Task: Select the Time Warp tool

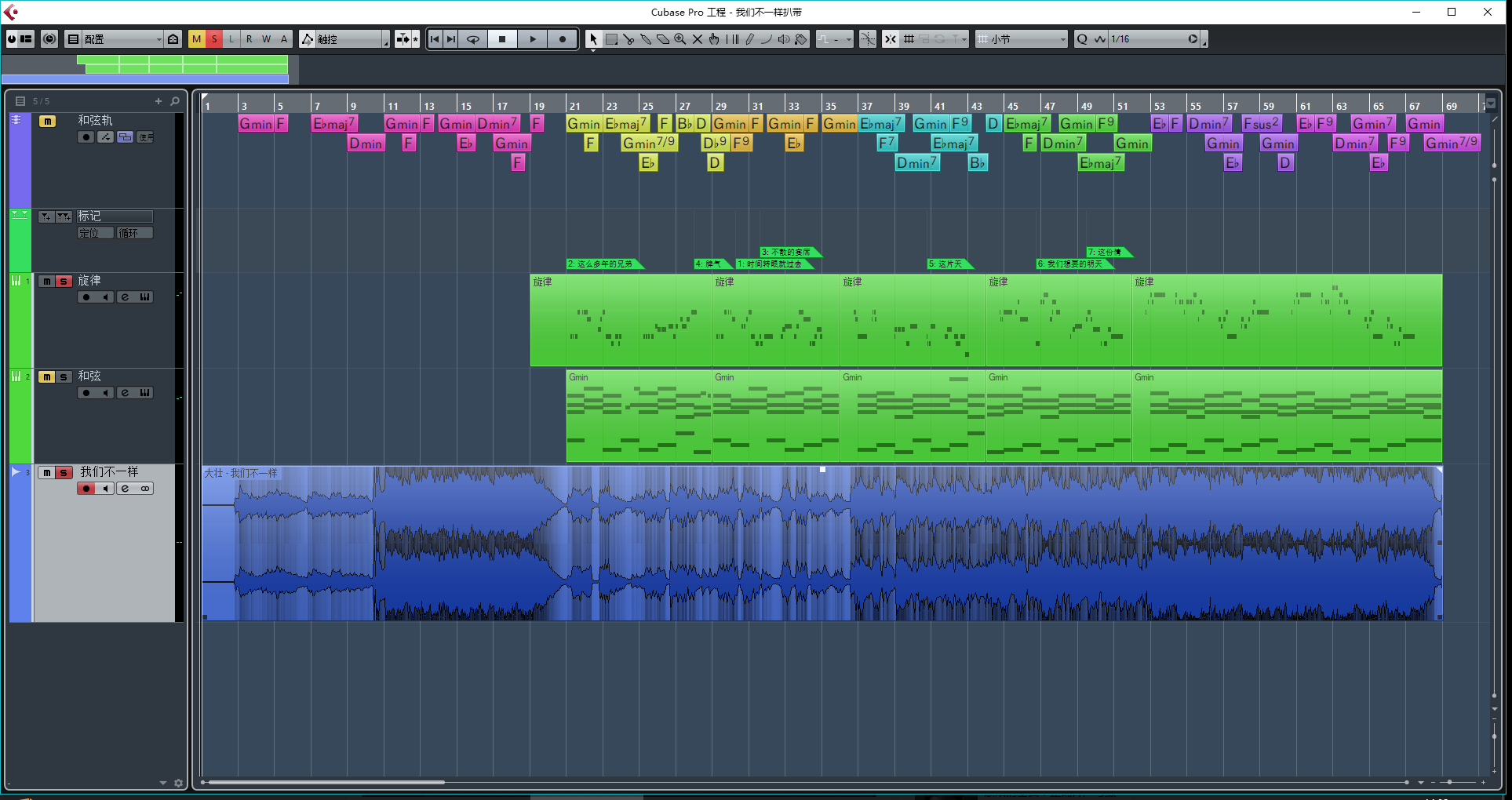Action: 732,38
